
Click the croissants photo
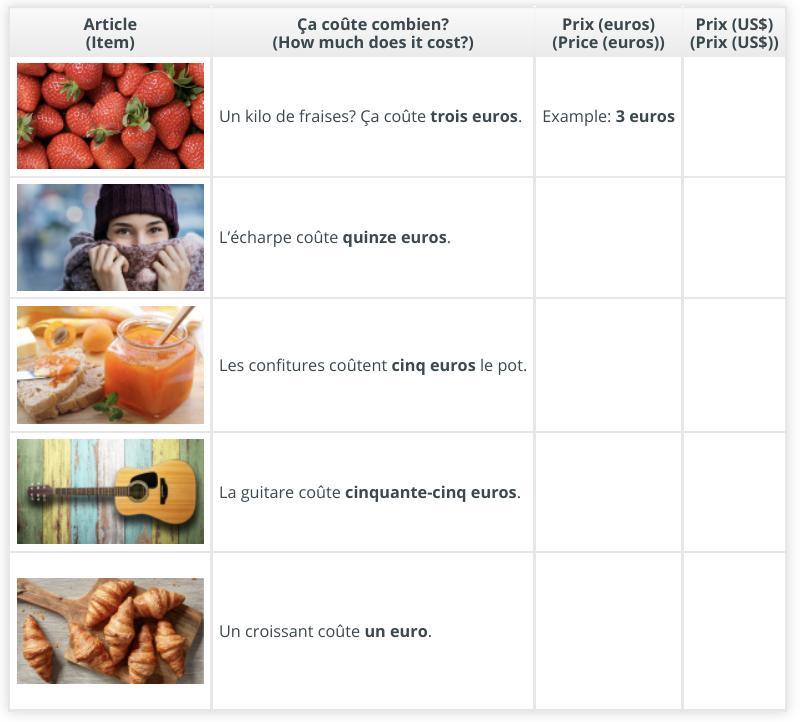pos(110,631)
